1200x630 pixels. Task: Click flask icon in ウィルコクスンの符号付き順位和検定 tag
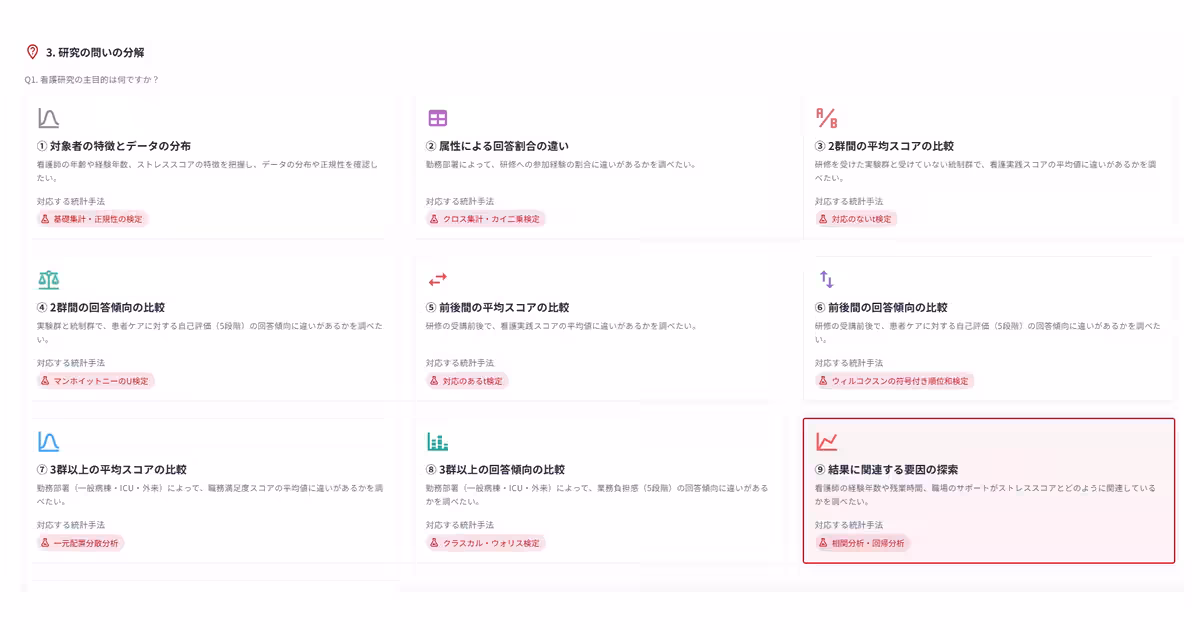click(x=823, y=381)
